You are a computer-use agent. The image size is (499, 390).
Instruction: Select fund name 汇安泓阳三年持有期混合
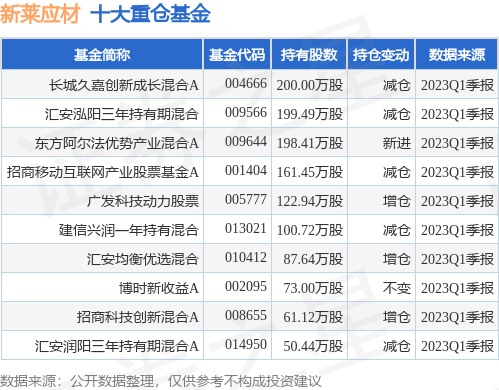click(x=122, y=114)
